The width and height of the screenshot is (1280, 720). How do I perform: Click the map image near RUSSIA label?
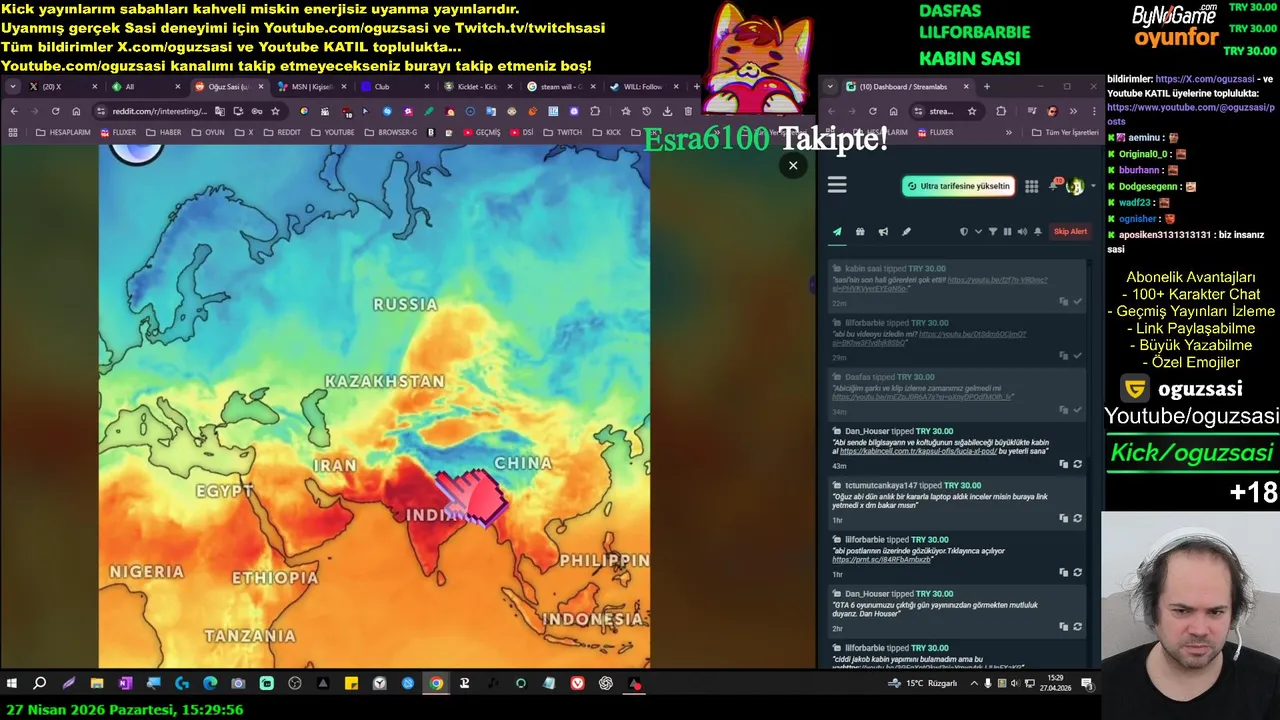405,304
